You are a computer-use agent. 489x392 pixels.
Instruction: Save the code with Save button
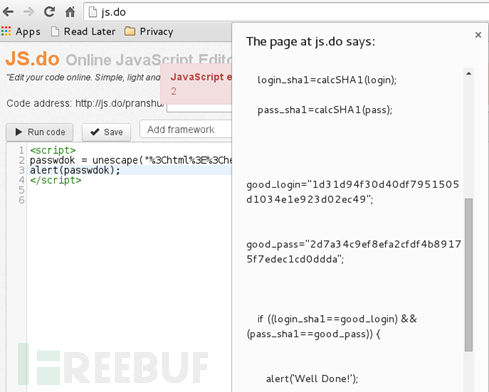pos(106,132)
